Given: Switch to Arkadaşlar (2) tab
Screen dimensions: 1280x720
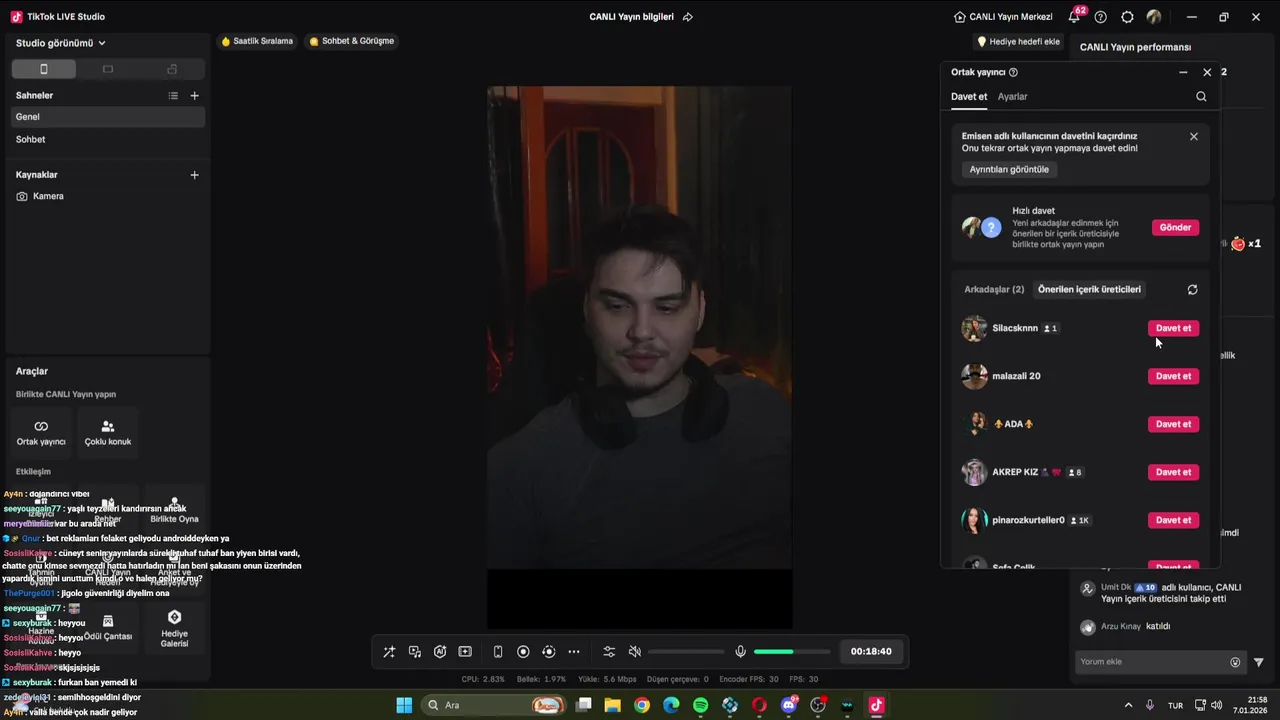Looking at the screenshot, I should pos(994,290).
